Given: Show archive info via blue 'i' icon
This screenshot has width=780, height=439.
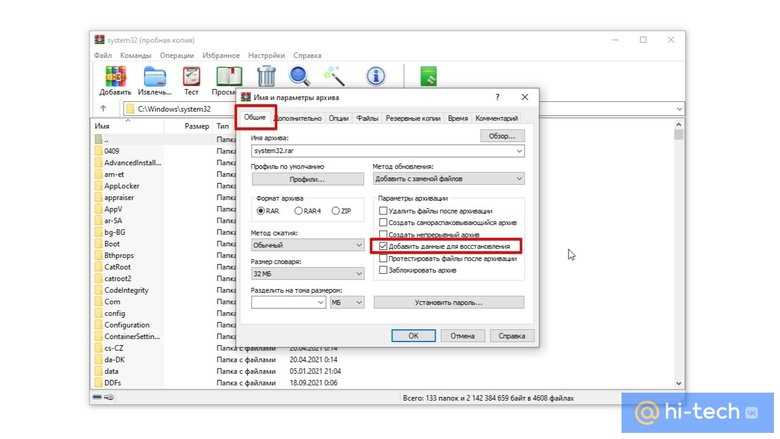Looking at the screenshot, I should [376, 76].
